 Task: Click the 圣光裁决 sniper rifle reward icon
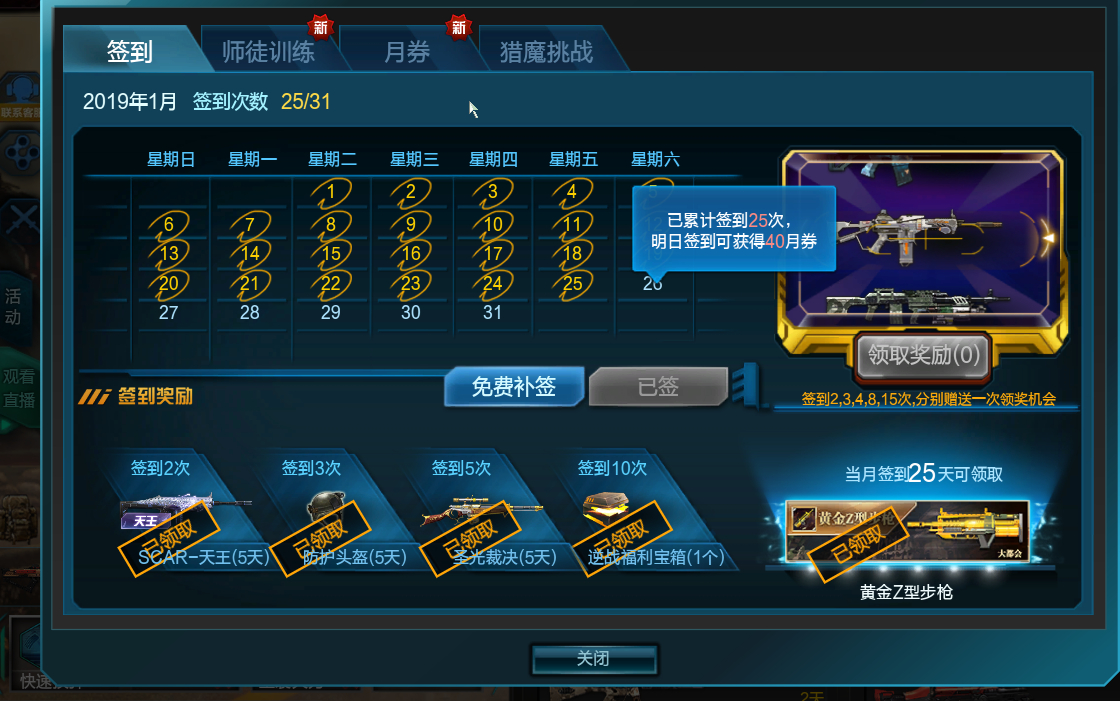pyautogui.click(x=481, y=510)
